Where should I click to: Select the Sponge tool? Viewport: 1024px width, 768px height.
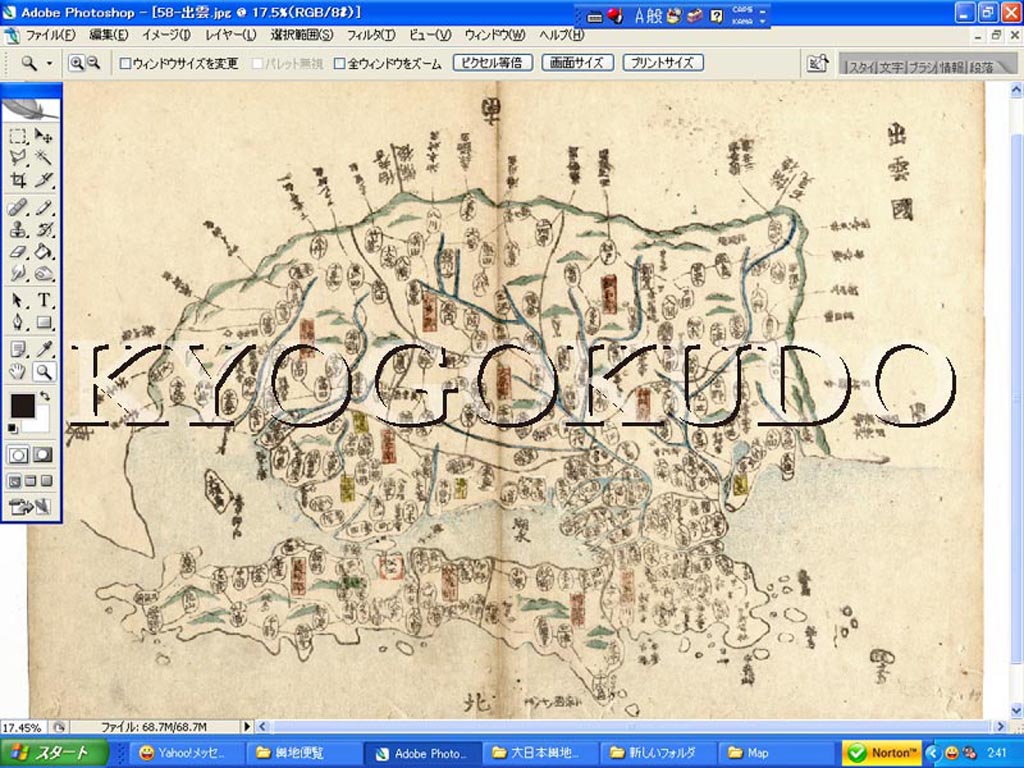(x=43, y=273)
